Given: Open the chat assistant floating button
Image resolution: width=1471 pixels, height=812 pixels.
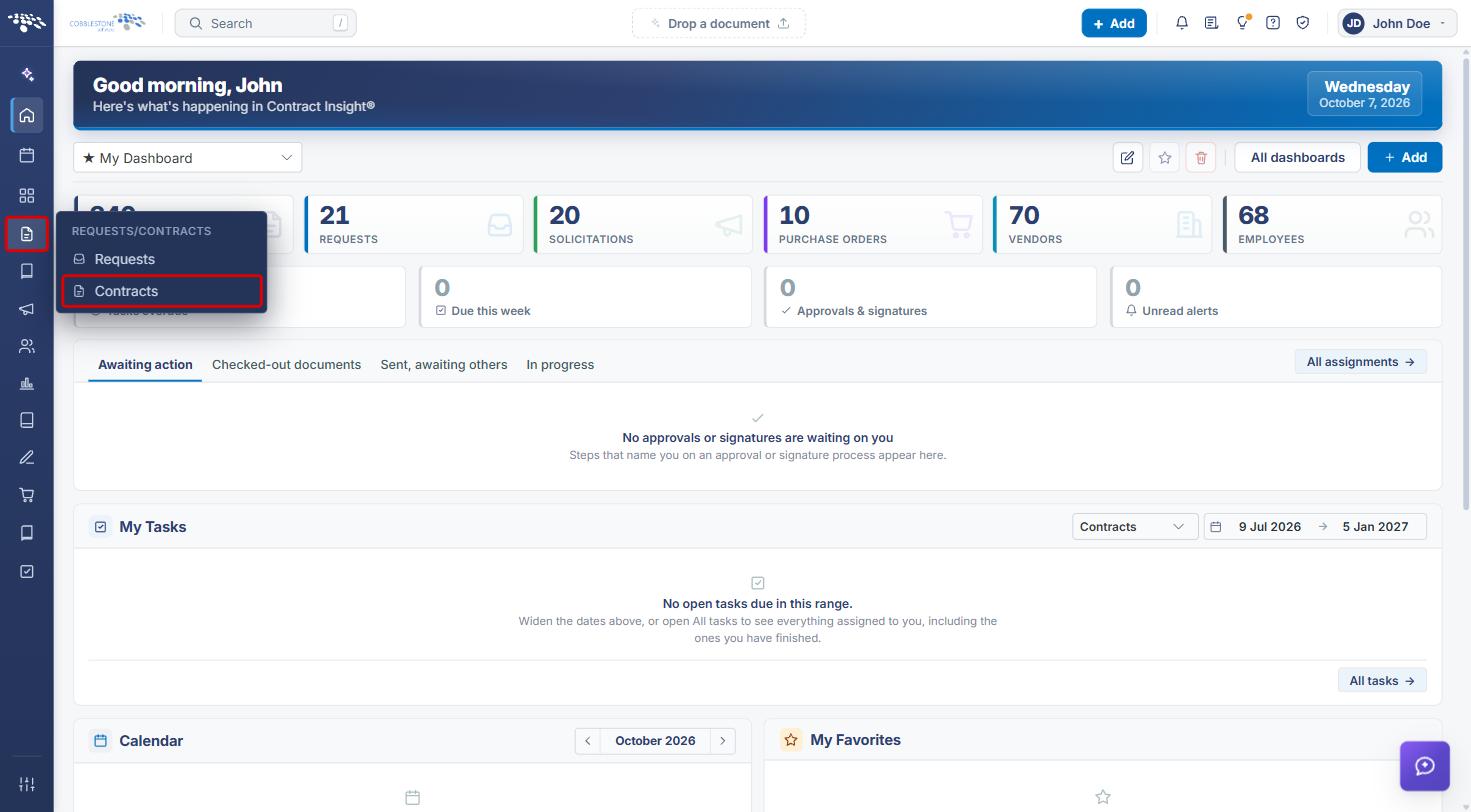Looking at the screenshot, I should (x=1425, y=766).
